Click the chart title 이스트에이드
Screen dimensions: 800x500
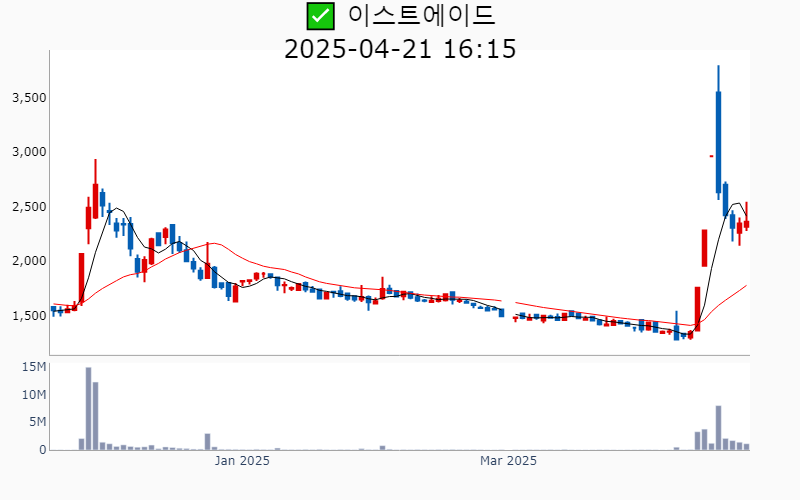[x=421, y=15]
